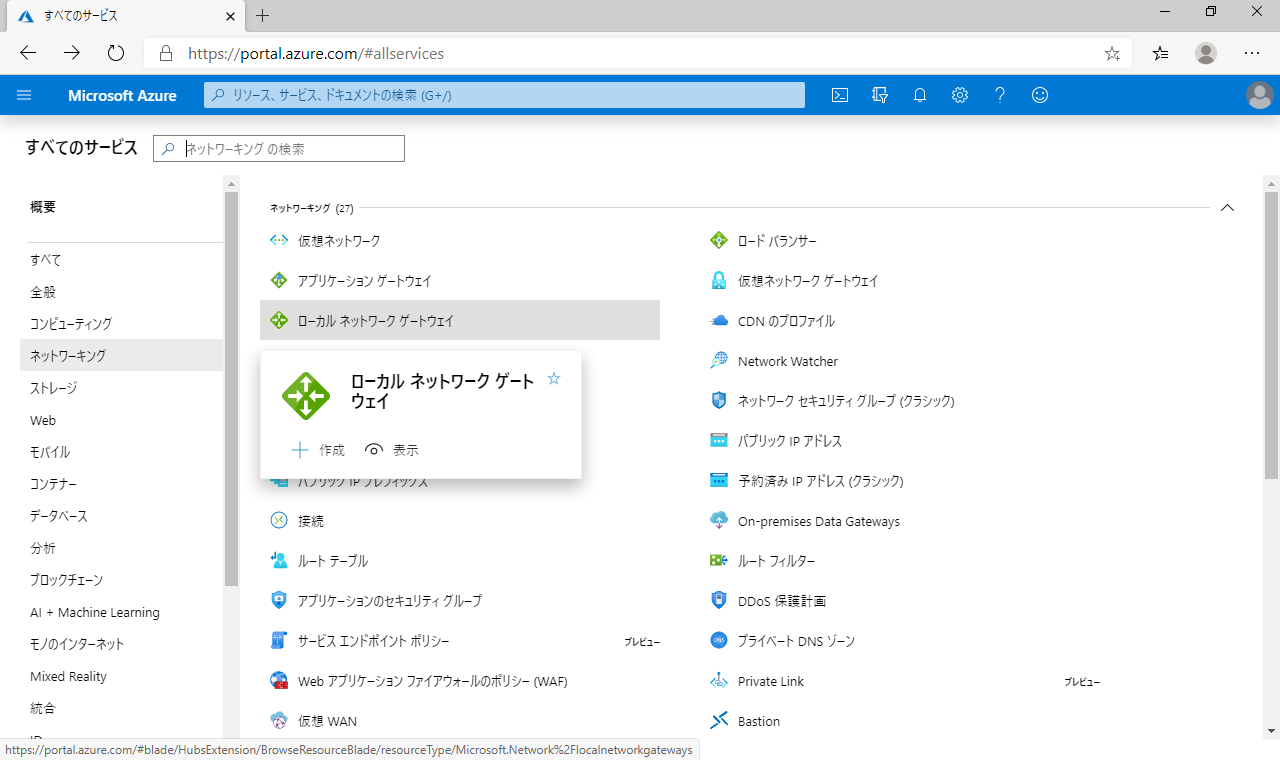Select the モノのインターネット category

(77, 644)
